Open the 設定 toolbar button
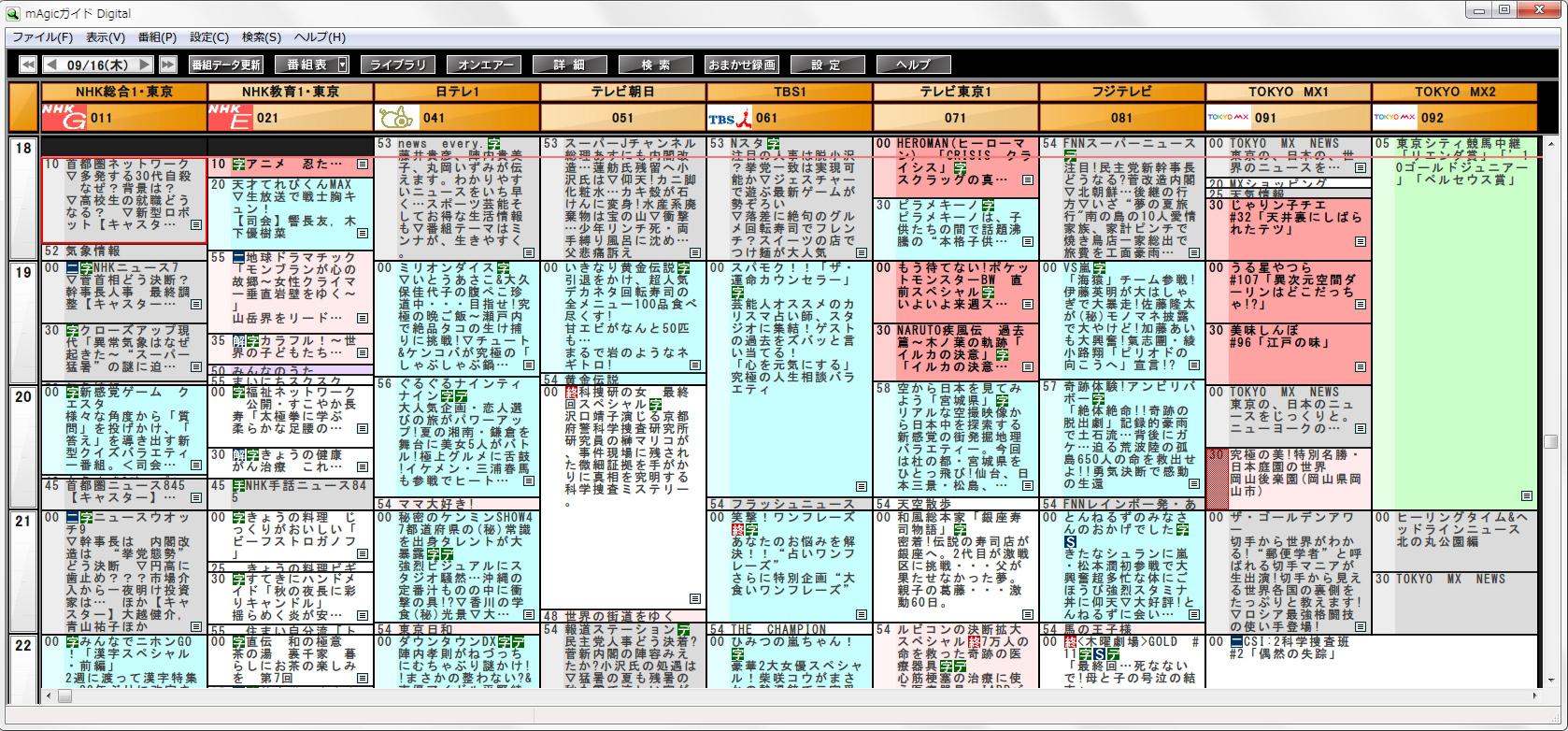The height and width of the screenshot is (731, 1568). 827,64
